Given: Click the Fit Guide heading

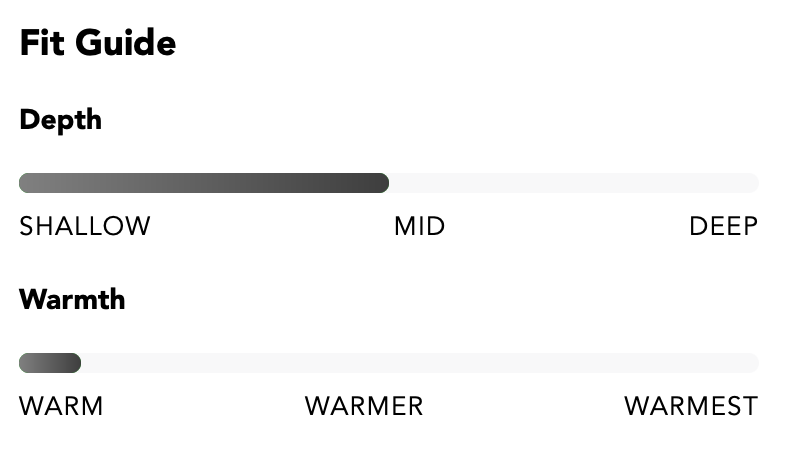Looking at the screenshot, I should point(98,43).
